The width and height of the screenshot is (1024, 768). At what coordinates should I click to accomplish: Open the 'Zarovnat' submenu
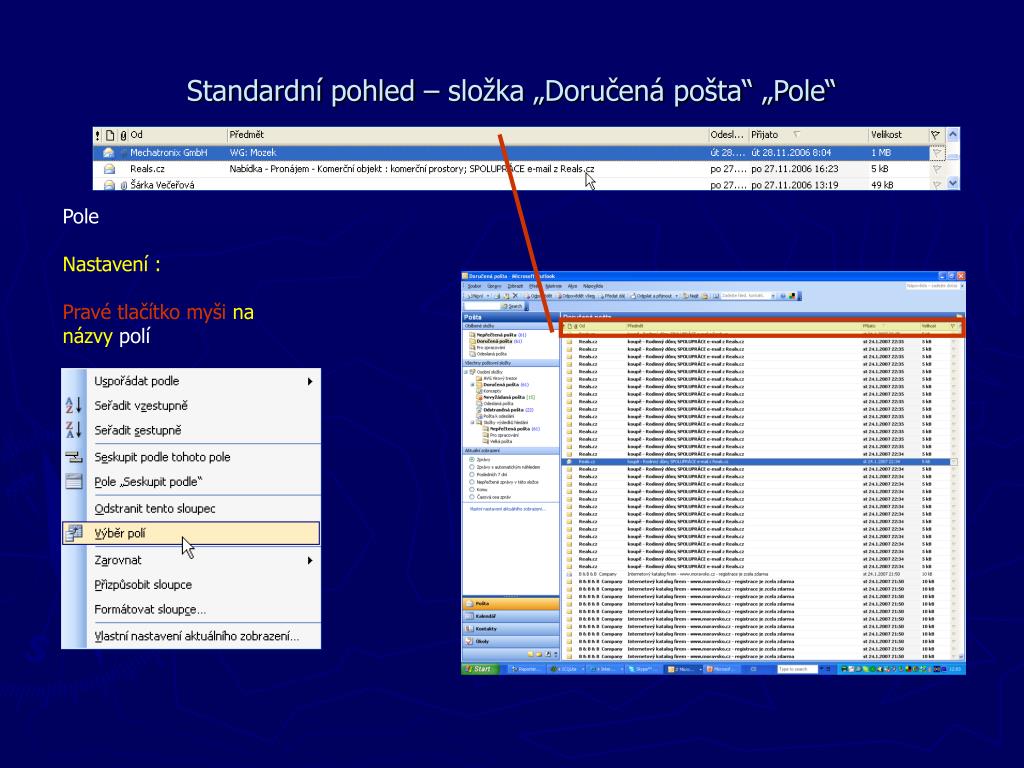(x=191, y=560)
